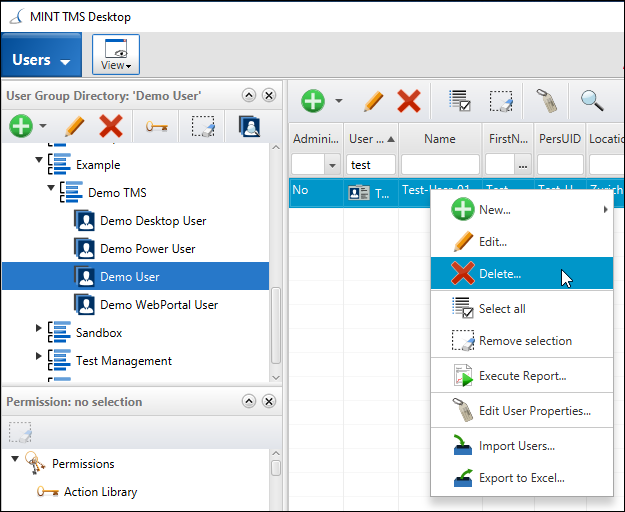The height and width of the screenshot is (512, 625).
Task: Collapse the Demo TMS tree node
Action: [51, 188]
